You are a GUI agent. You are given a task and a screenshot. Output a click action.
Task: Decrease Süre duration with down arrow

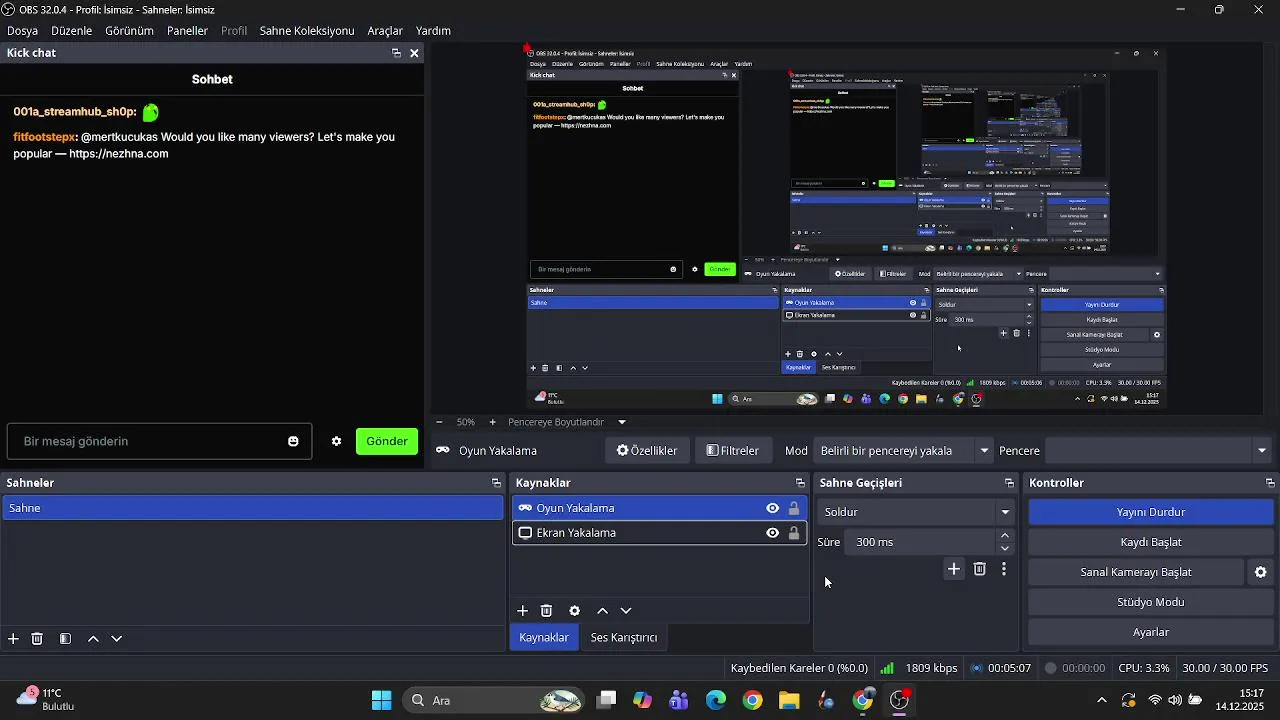click(1005, 548)
